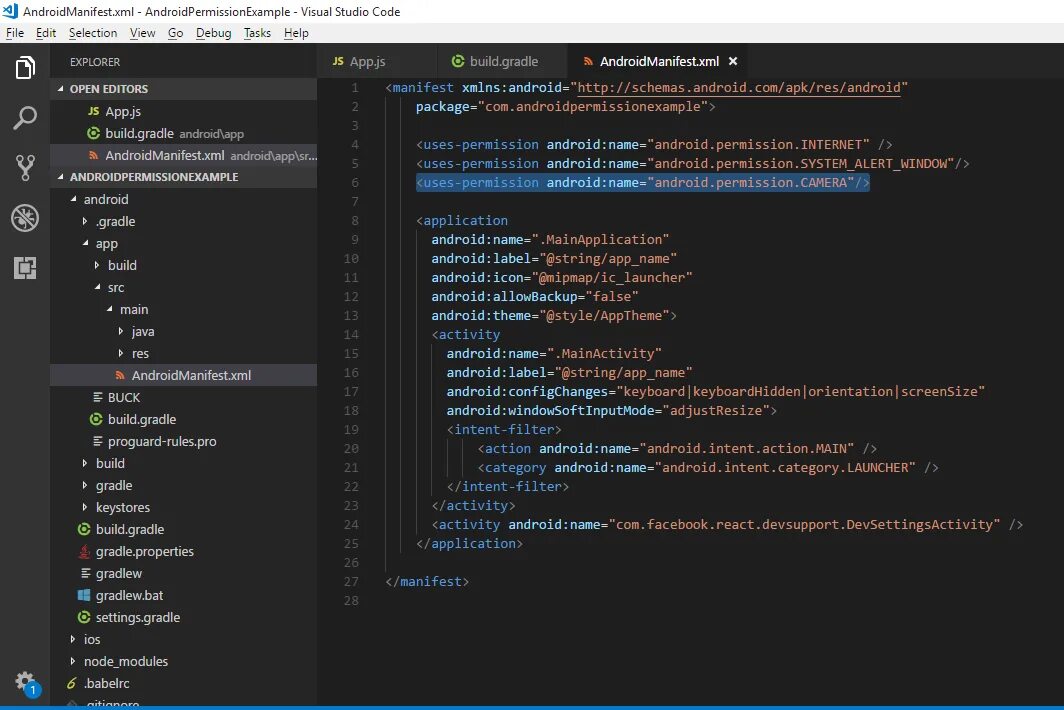Click the babel icon next to .babelrc
The image size is (1064, 710).
(72, 684)
